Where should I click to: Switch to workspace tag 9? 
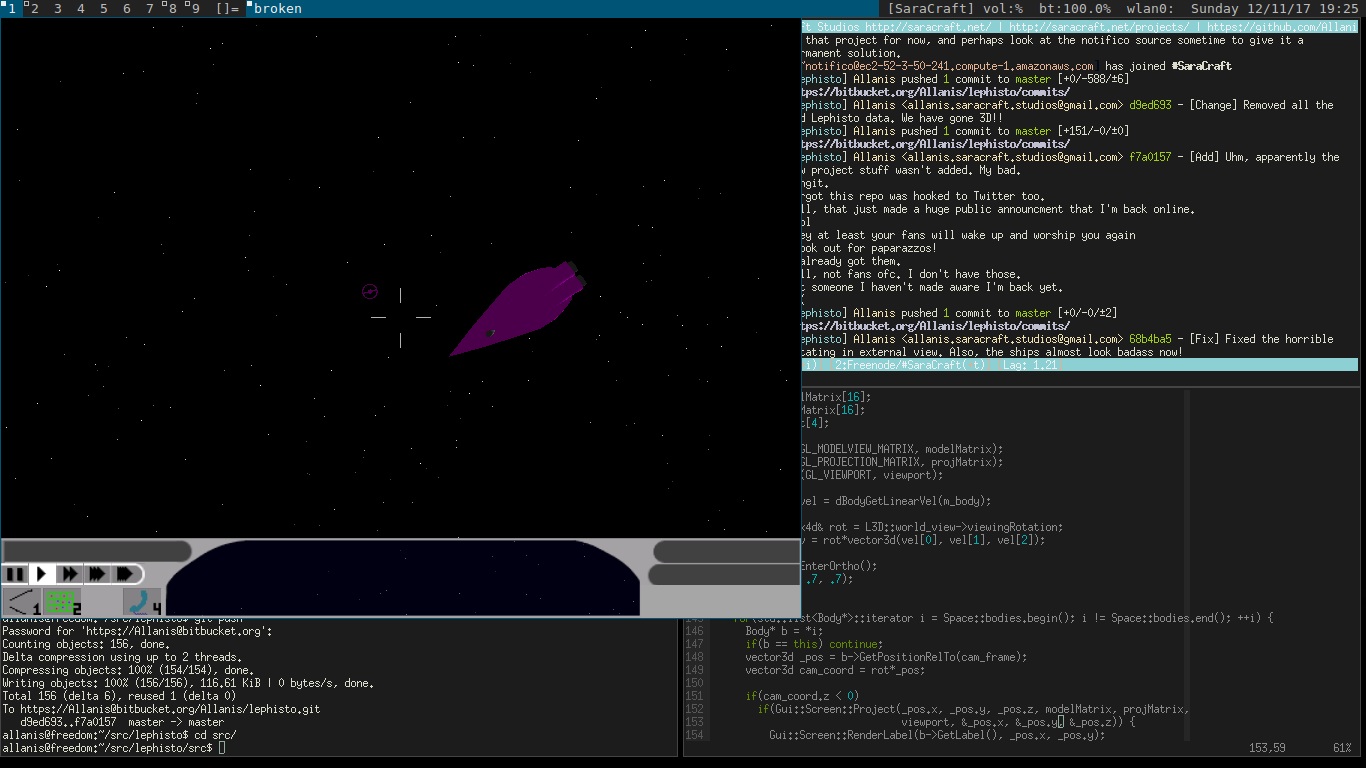(195, 9)
